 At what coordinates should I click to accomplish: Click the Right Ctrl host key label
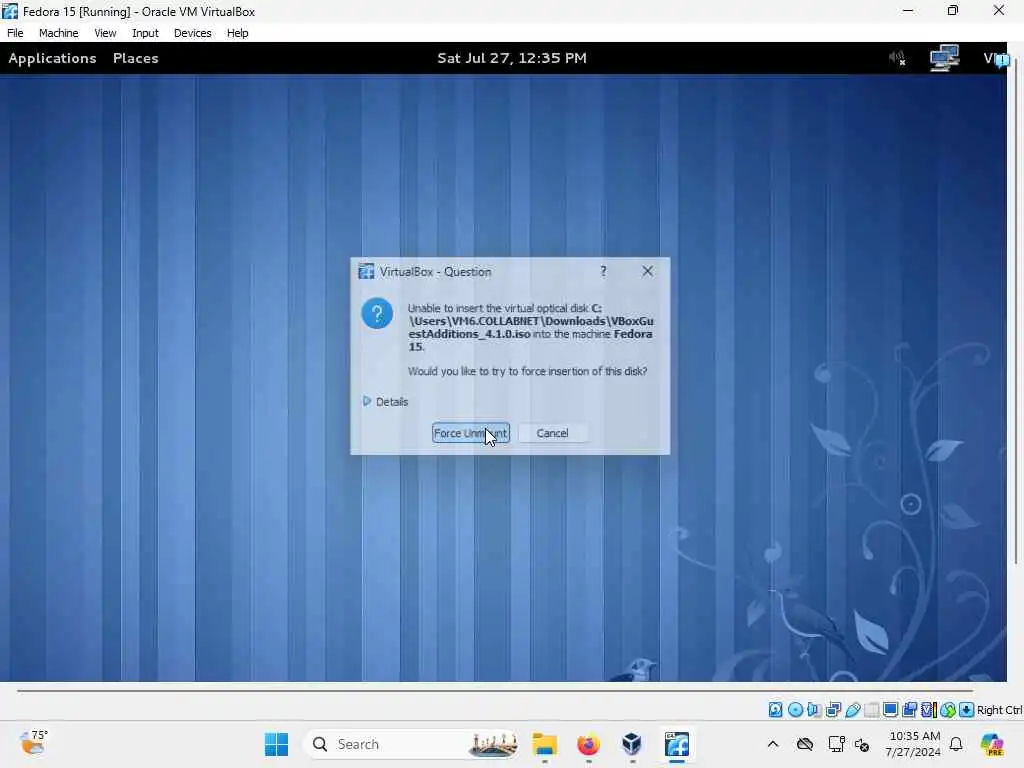pos(999,710)
